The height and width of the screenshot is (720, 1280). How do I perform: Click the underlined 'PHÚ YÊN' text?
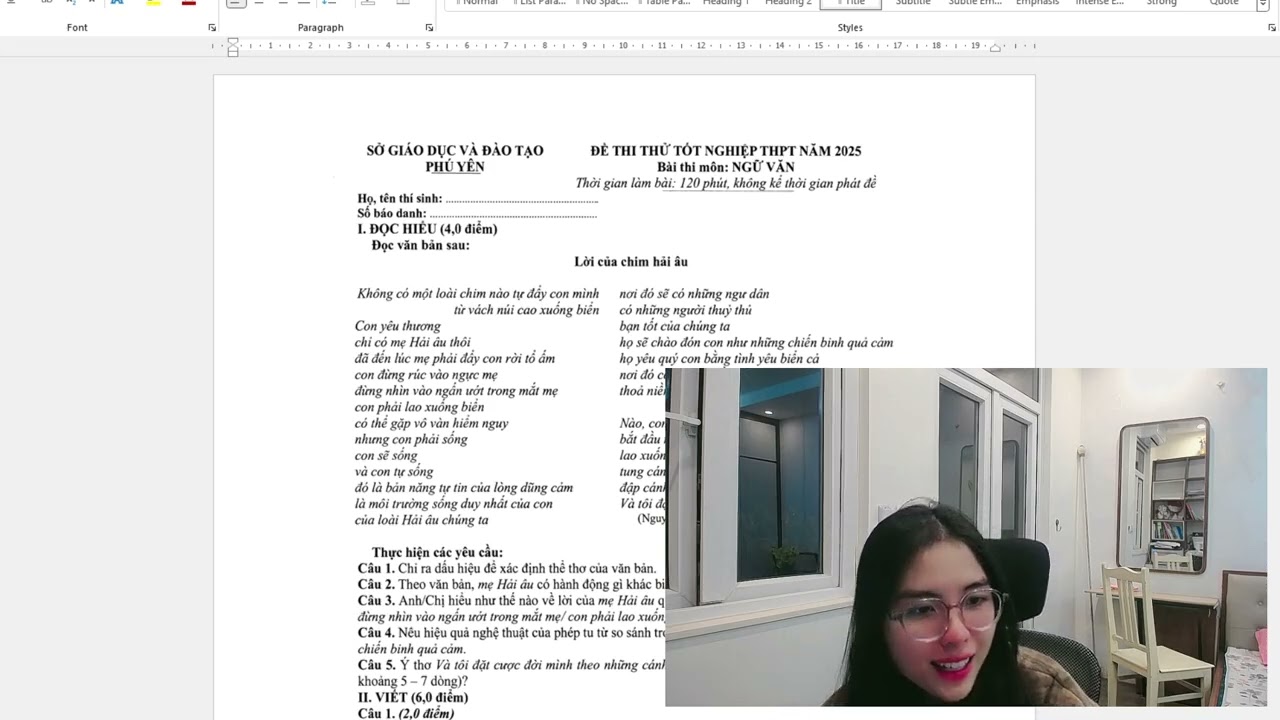[x=454, y=167]
